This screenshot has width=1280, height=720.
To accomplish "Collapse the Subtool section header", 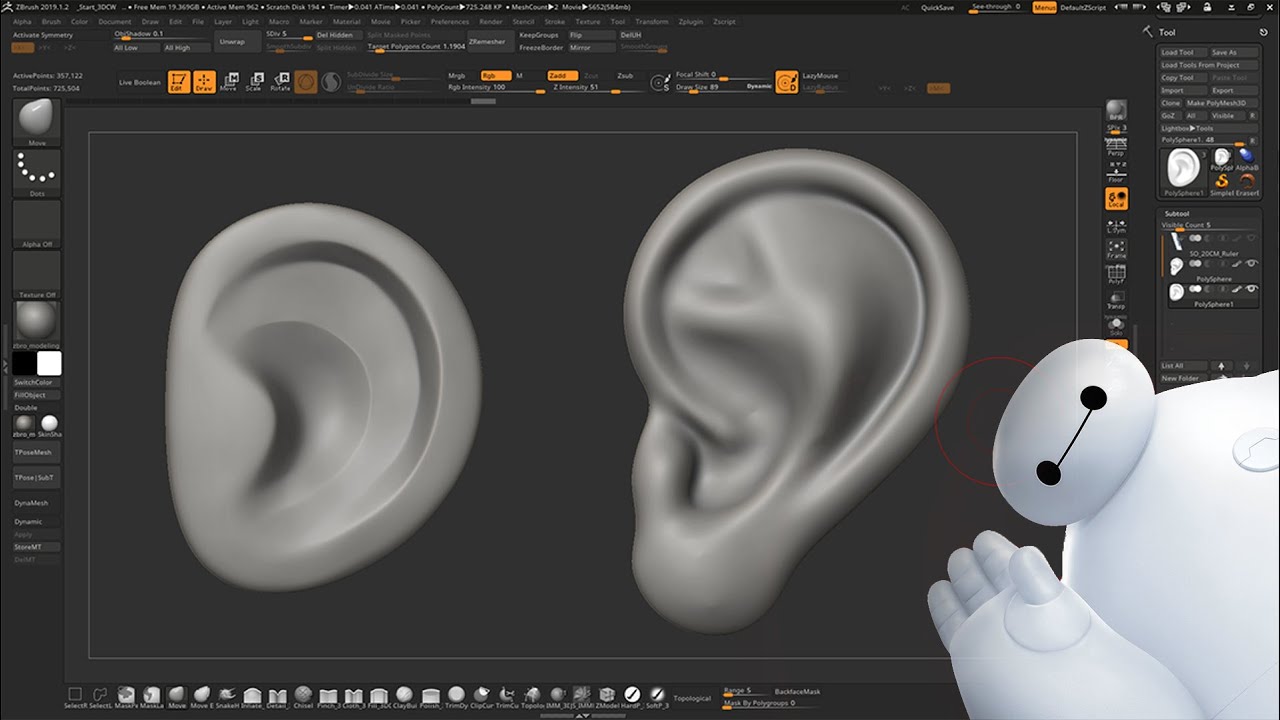I will [1177, 213].
